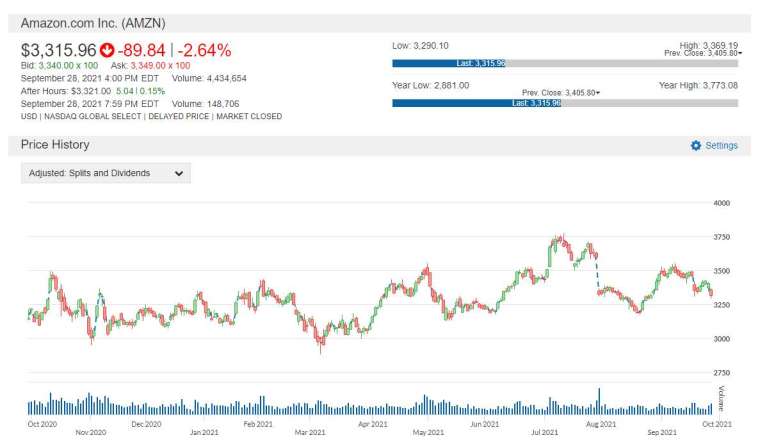760x442 pixels.
Task: Click the day range Prev. Close marker arrow
Action: [x=740, y=53]
